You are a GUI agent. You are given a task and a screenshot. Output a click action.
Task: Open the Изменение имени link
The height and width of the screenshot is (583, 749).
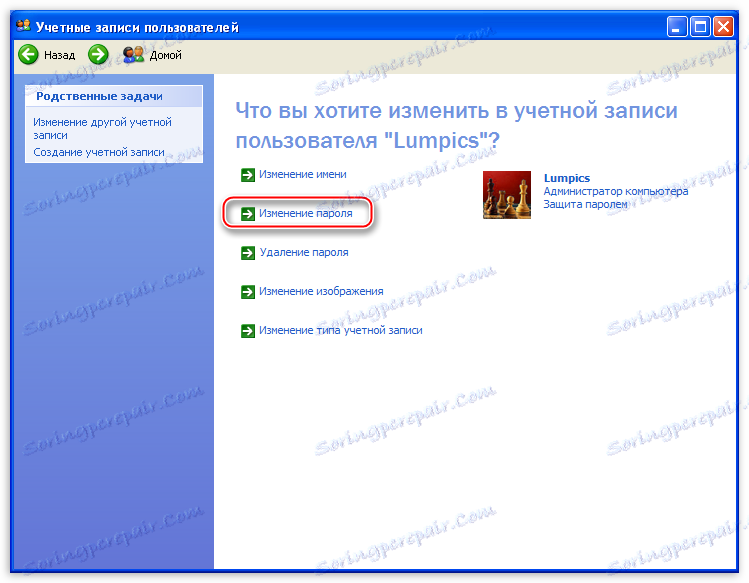[303, 174]
